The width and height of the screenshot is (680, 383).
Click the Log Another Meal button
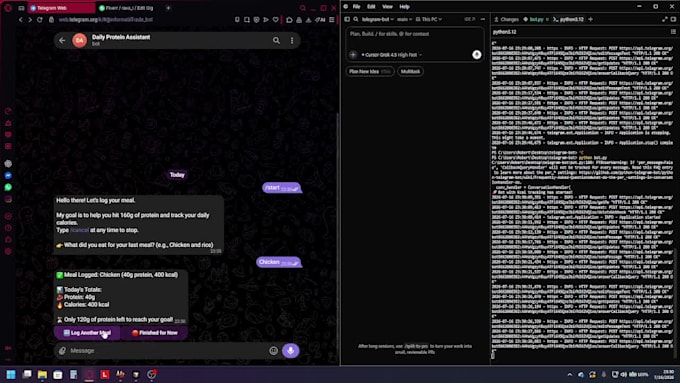(87, 333)
